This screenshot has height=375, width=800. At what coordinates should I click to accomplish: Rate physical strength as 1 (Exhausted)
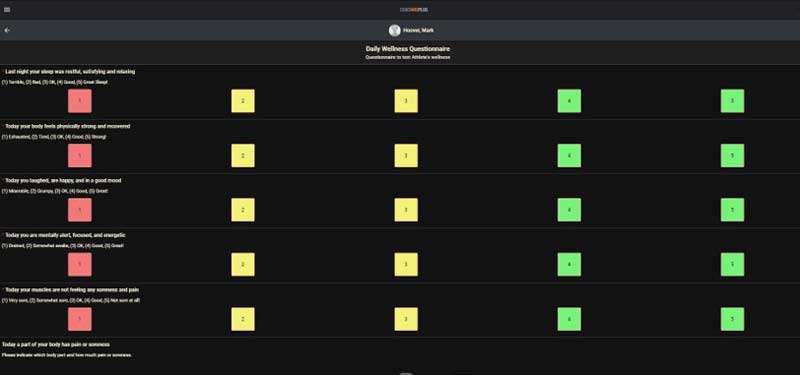[80, 156]
